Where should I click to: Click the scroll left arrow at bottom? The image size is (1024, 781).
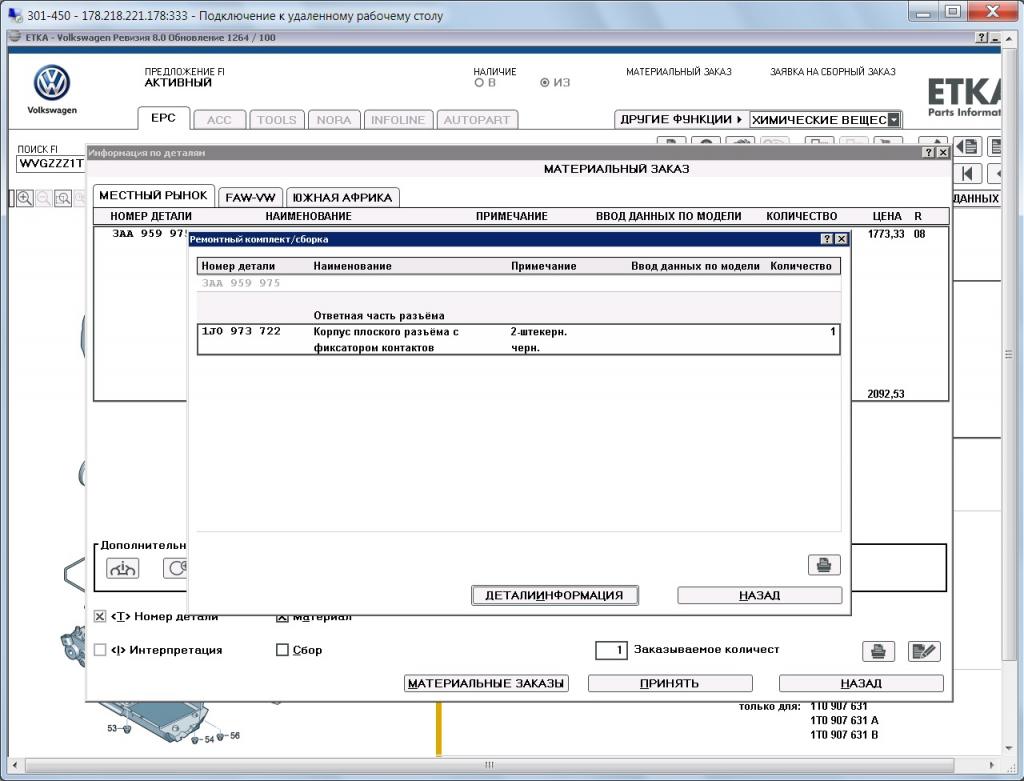[15, 765]
